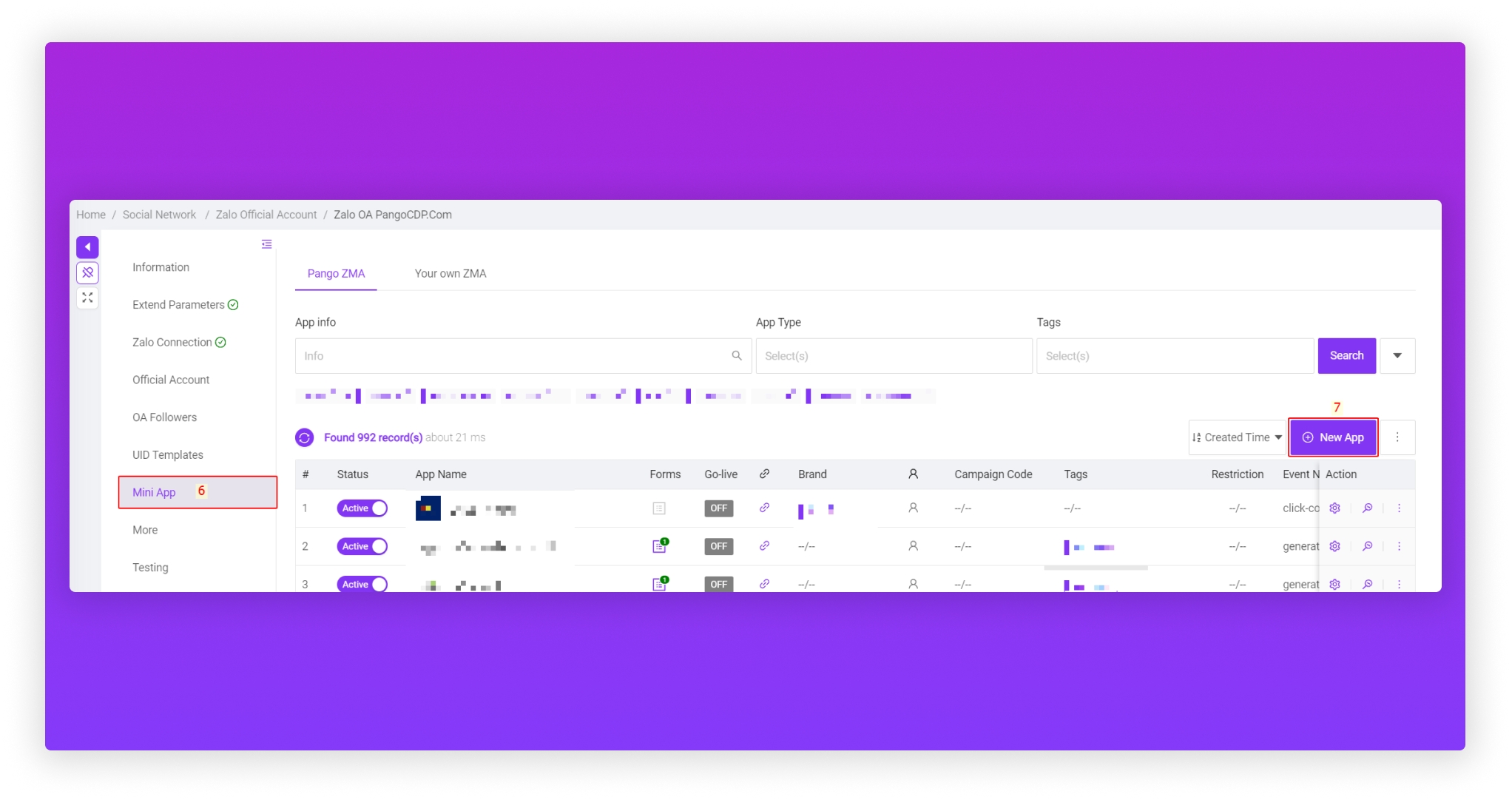This screenshot has width=1512, height=800.
Task: Open the forms icon in row 2
Action: coord(659,546)
